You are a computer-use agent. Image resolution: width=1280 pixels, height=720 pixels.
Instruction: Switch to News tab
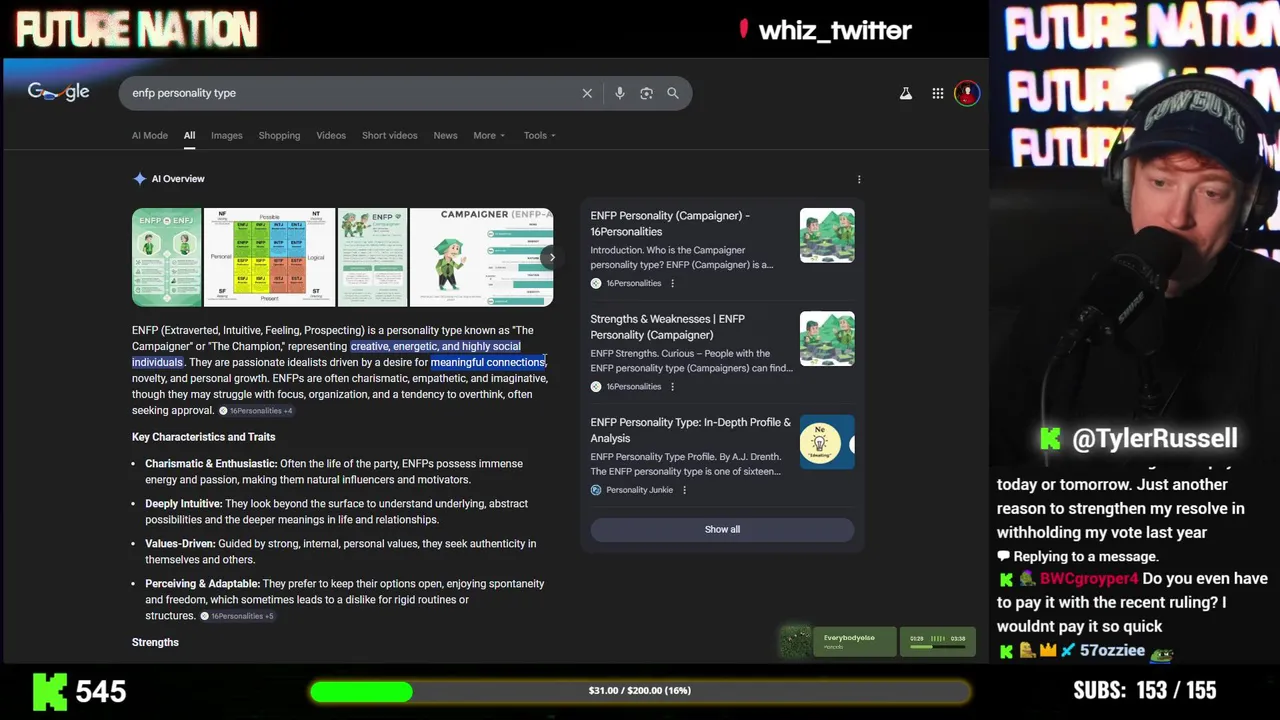445,135
